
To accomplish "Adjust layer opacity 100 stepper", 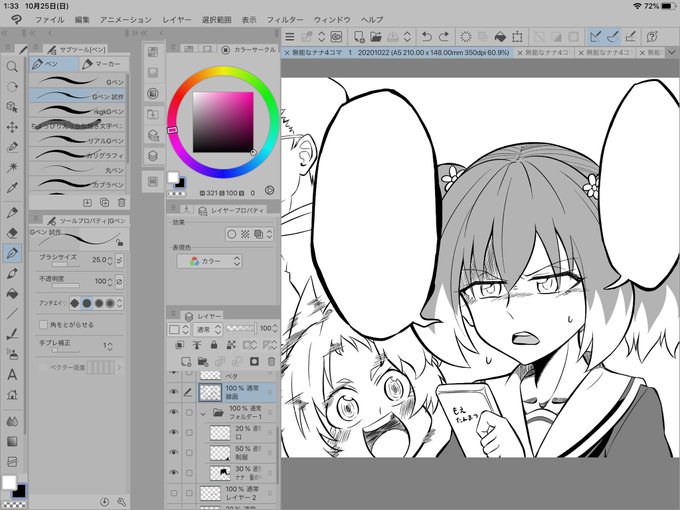I will [275, 329].
